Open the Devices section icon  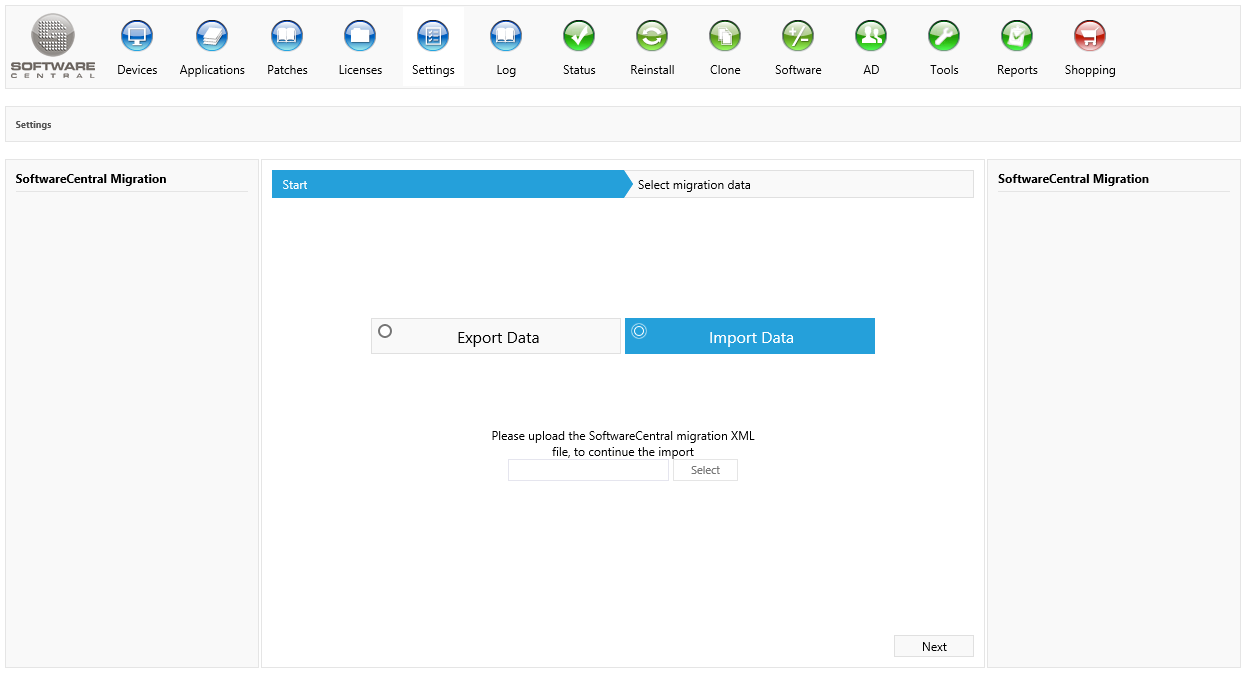(137, 37)
